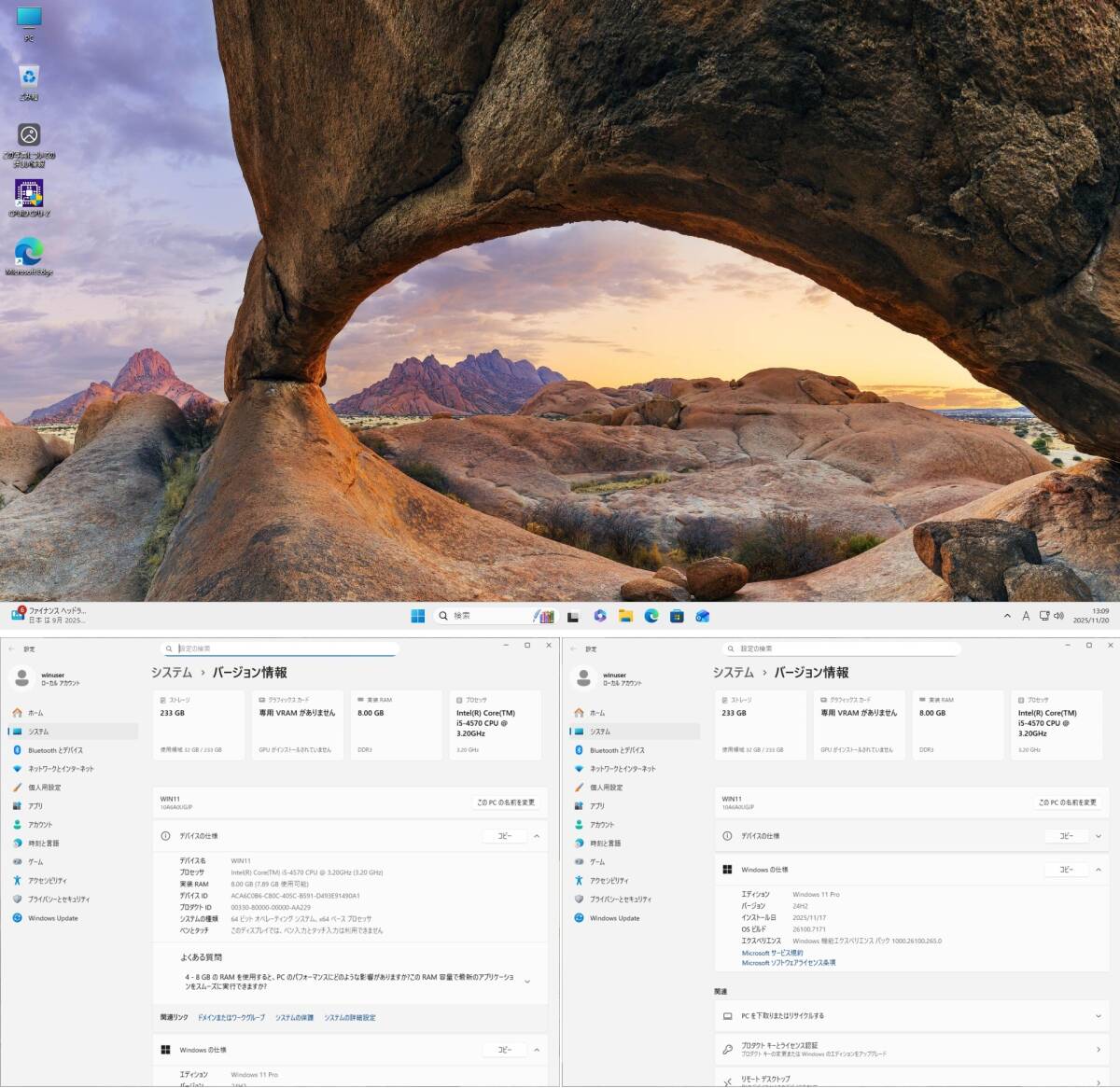Select Windows Update in the right Settings window

click(614, 918)
